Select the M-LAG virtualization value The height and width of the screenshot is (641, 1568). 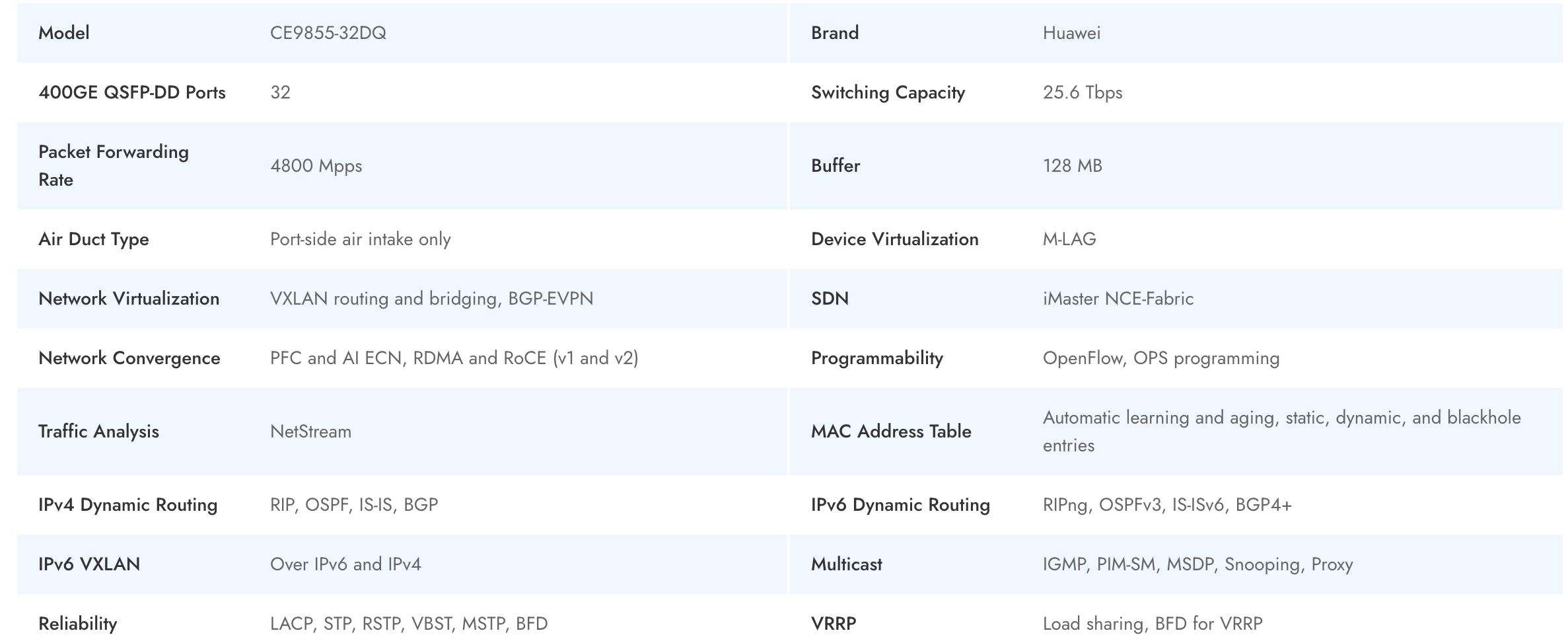1069,239
